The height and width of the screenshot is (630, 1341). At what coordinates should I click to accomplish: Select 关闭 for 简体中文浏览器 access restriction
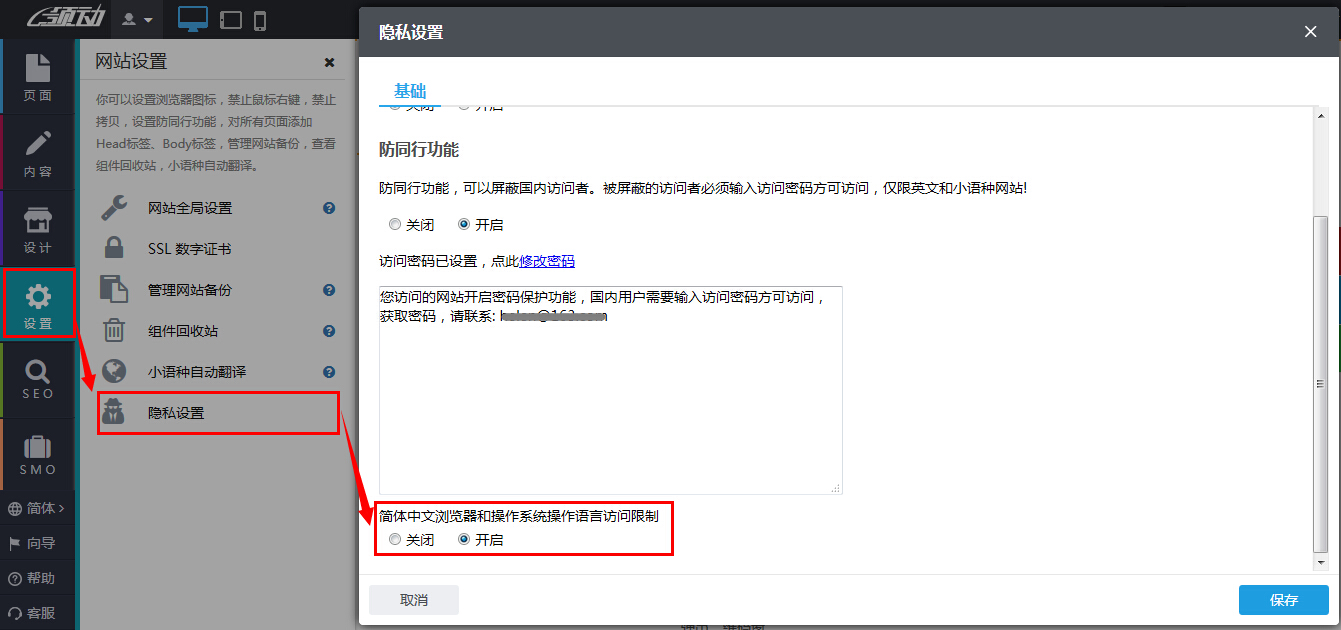coord(395,540)
